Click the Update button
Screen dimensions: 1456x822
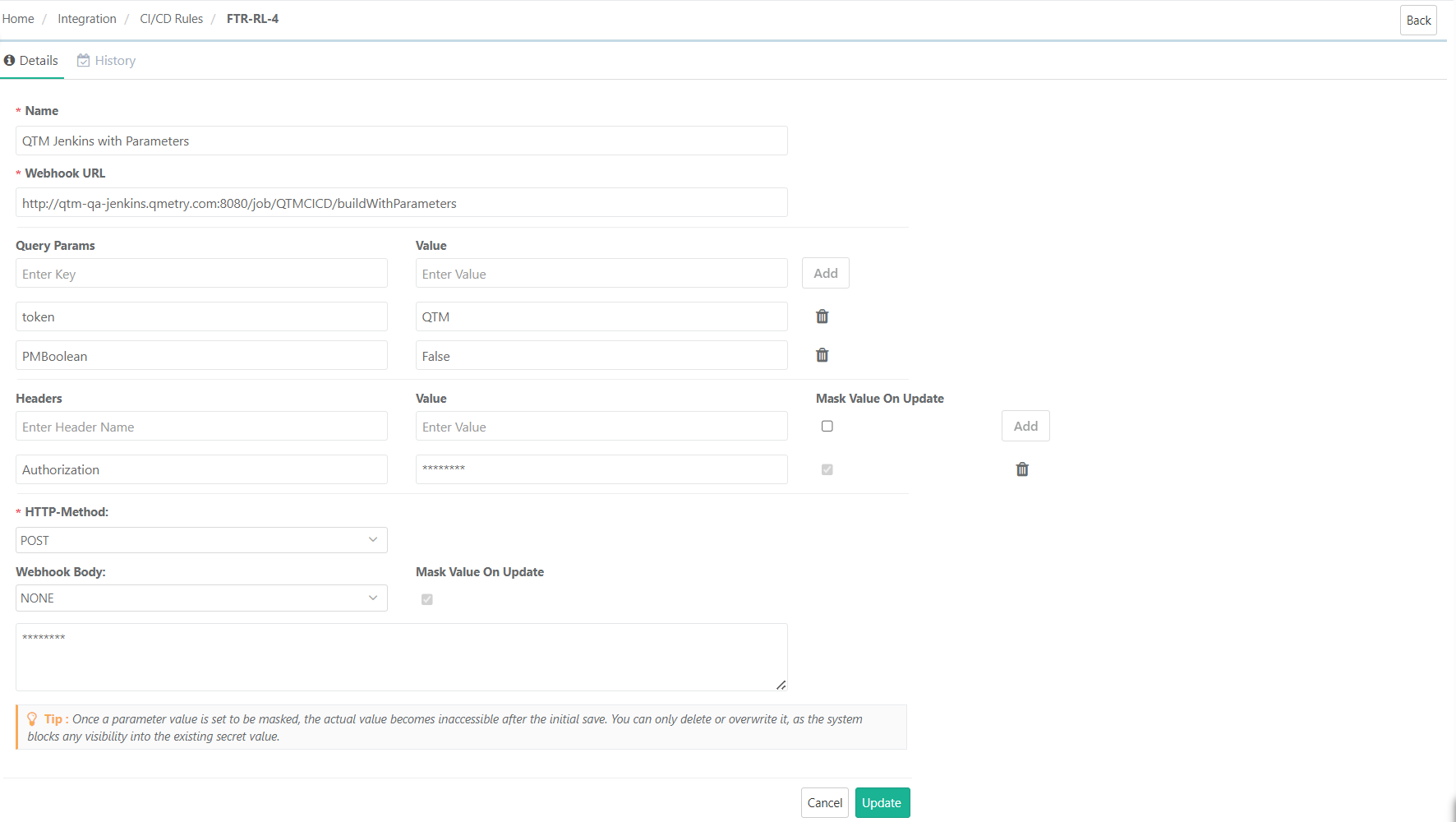[882, 802]
